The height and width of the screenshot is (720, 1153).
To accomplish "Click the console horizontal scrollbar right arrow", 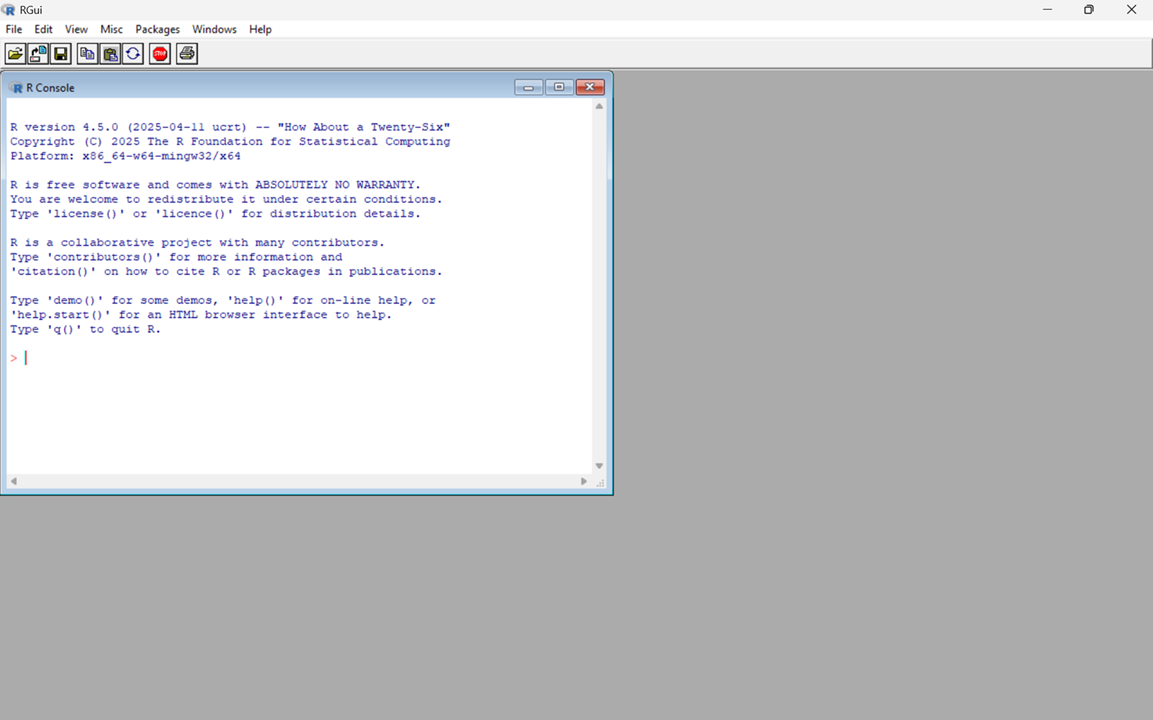I will 584,482.
